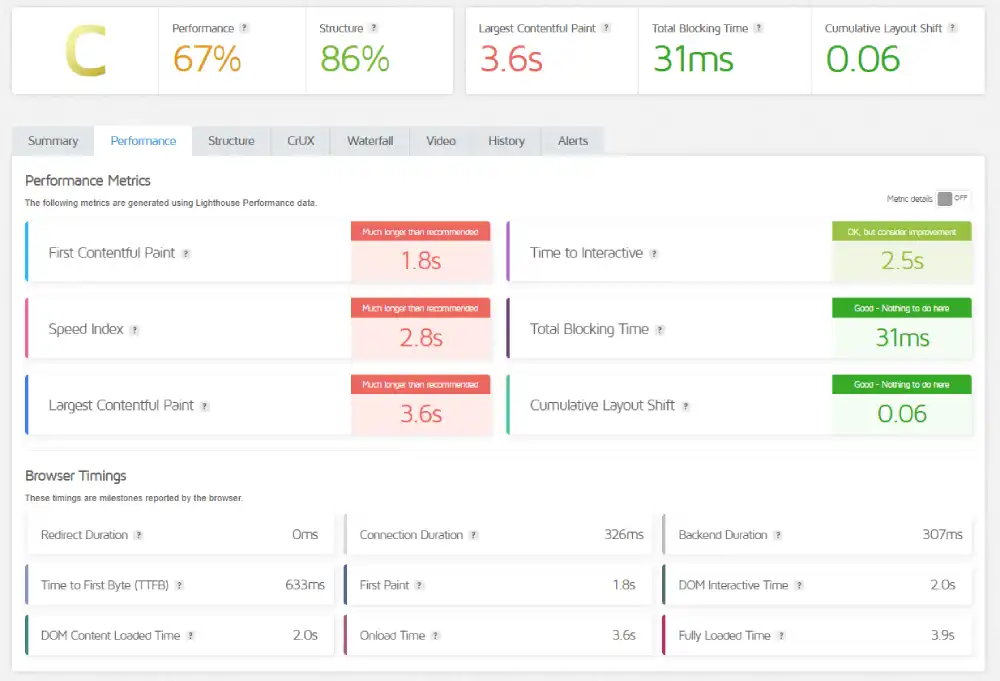Image resolution: width=1000 pixels, height=681 pixels.
Task: Click the Time to Interactive 2.5s value
Action: point(902,261)
